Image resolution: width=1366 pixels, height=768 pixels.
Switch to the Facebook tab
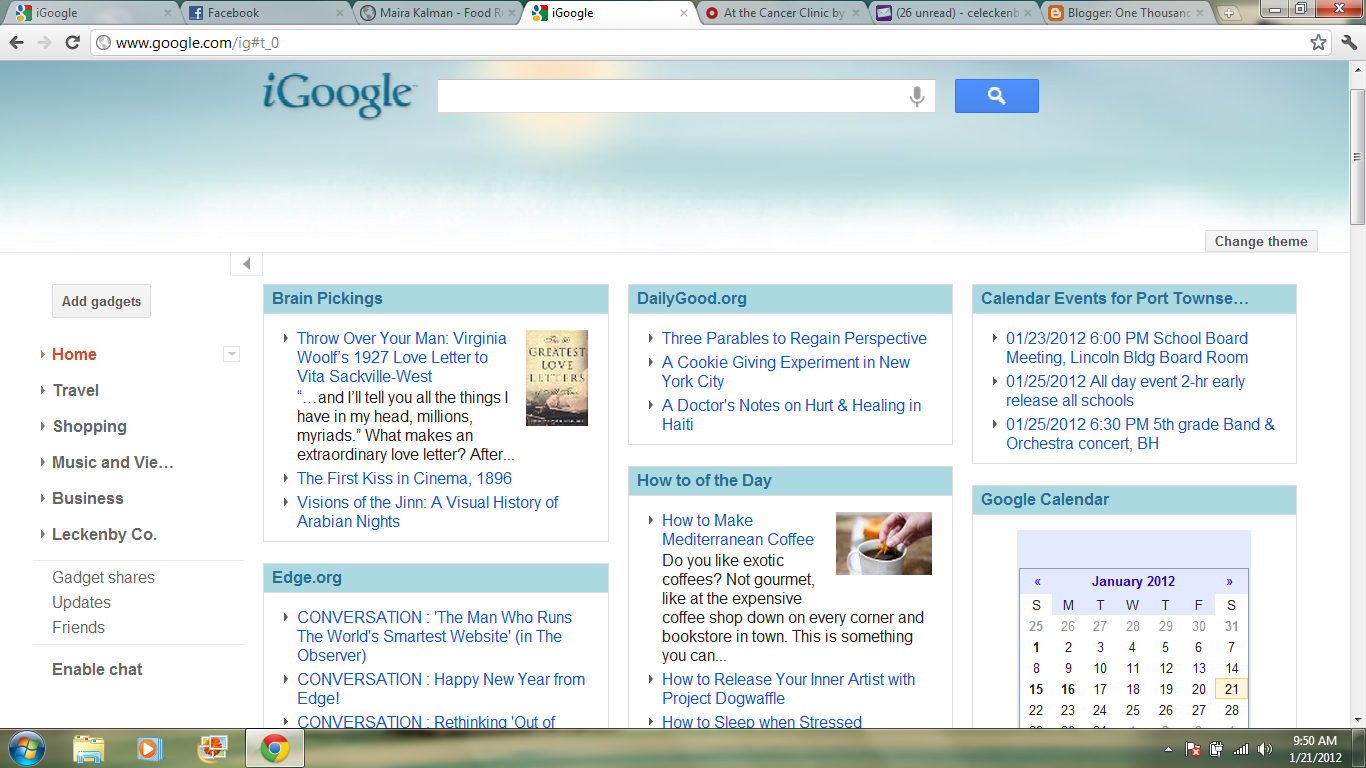click(x=265, y=13)
